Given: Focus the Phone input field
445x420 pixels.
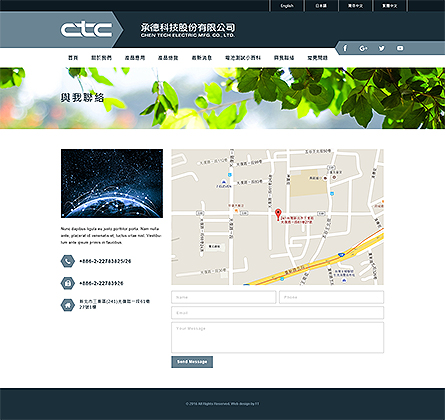Looking at the screenshot, I should coord(331,297).
